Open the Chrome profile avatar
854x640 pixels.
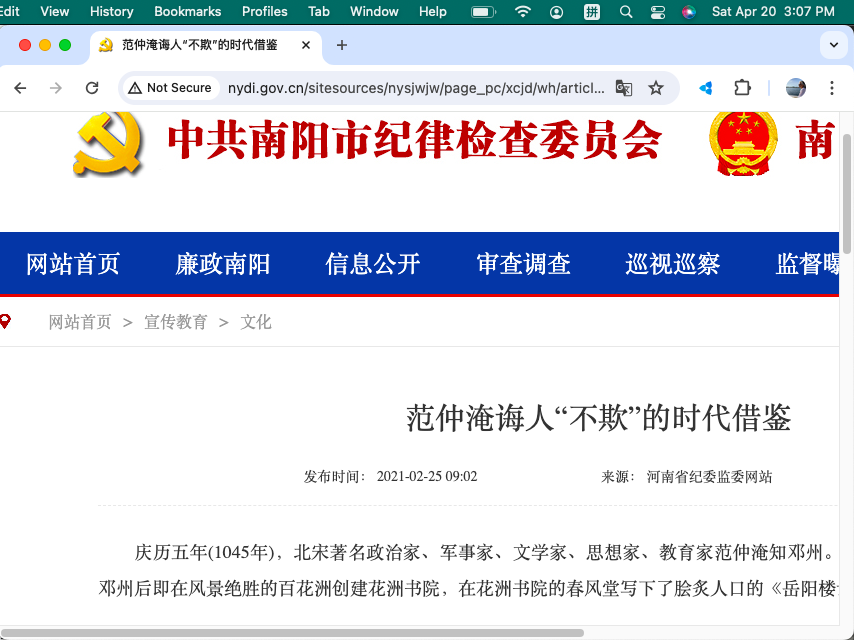coord(796,88)
